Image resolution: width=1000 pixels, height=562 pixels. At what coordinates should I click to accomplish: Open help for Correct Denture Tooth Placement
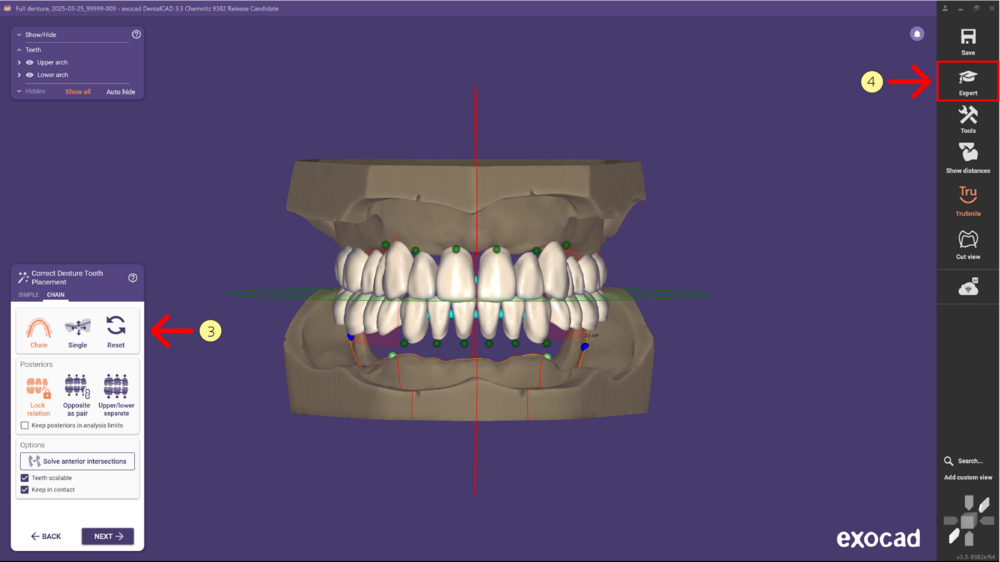coord(133,277)
